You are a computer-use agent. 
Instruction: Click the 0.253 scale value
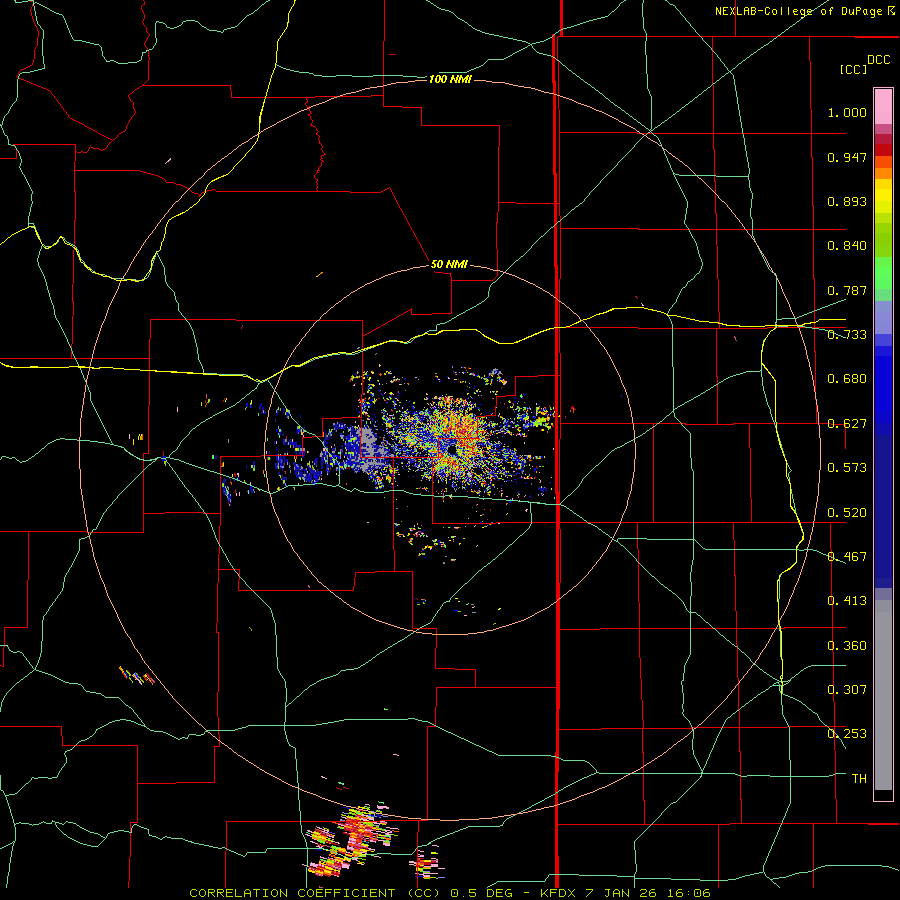847,734
